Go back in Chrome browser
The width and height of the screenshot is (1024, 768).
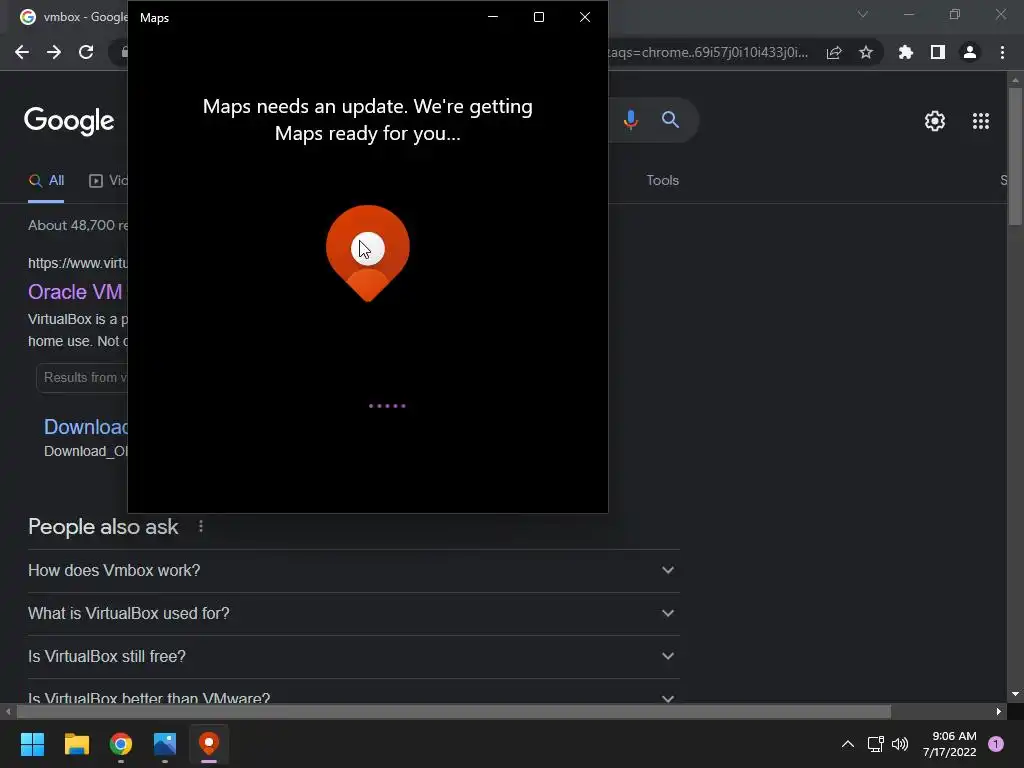[22, 52]
